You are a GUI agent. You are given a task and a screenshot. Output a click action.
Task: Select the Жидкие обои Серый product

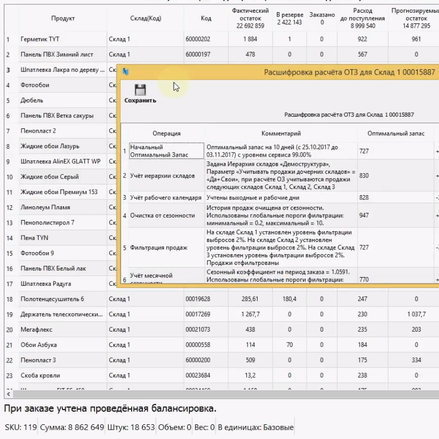tap(50, 177)
